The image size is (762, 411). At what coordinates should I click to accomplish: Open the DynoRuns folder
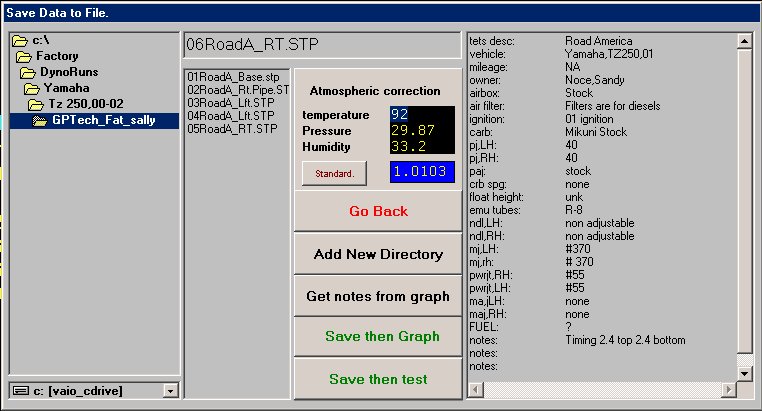click(x=68, y=73)
